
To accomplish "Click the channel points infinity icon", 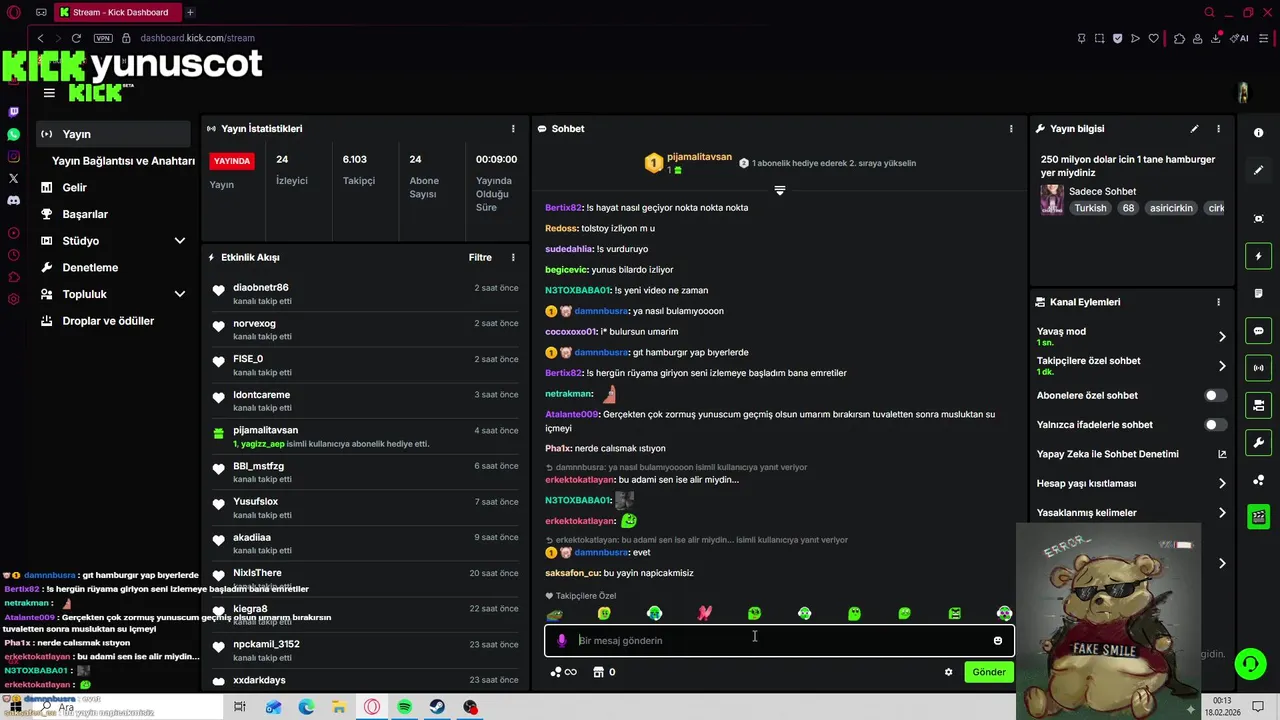I will (564, 672).
